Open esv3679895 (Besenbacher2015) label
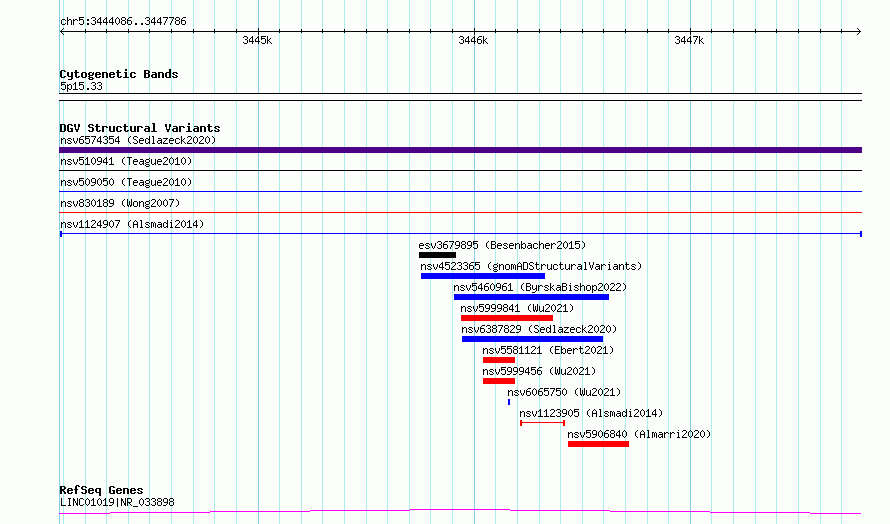The image size is (890, 524). point(502,245)
